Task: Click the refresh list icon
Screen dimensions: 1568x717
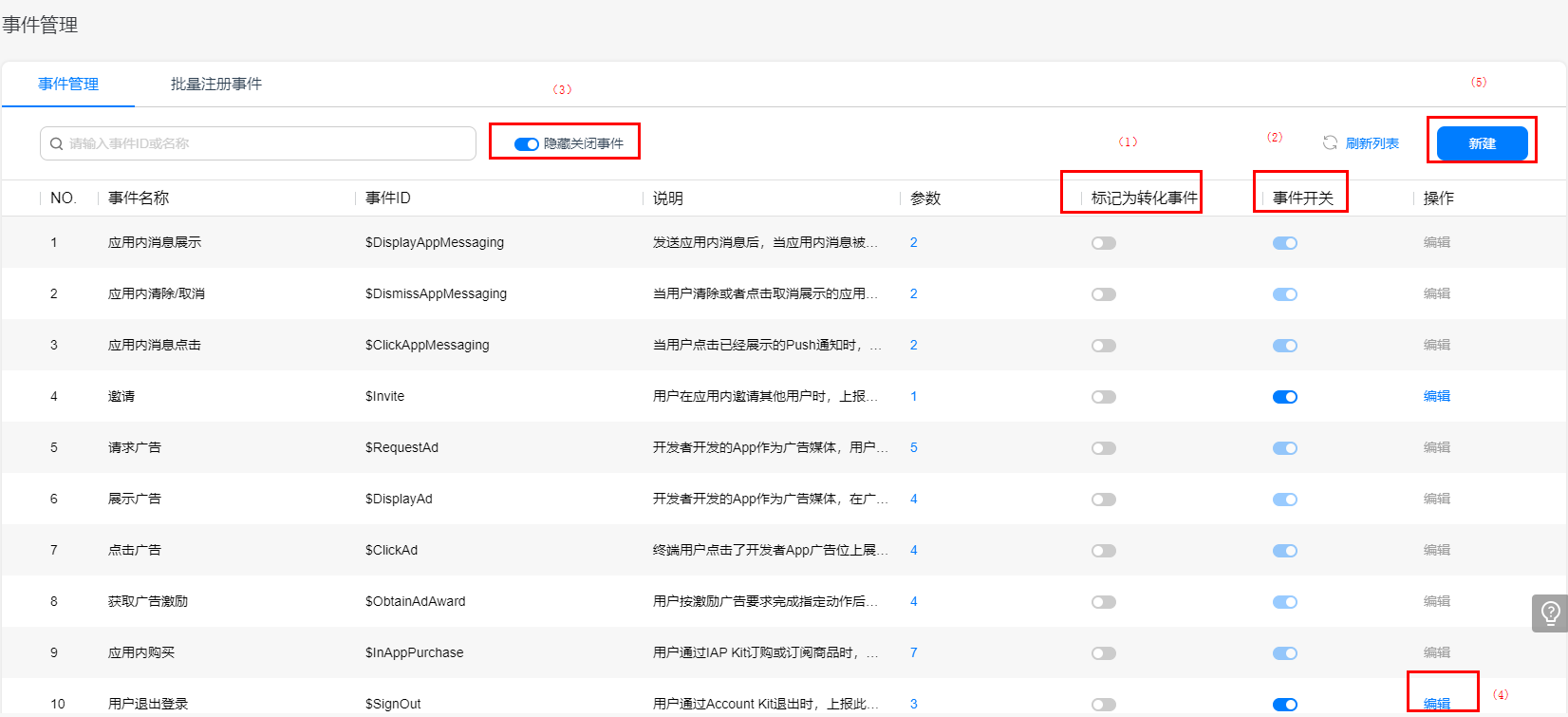Action: coord(1330,143)
